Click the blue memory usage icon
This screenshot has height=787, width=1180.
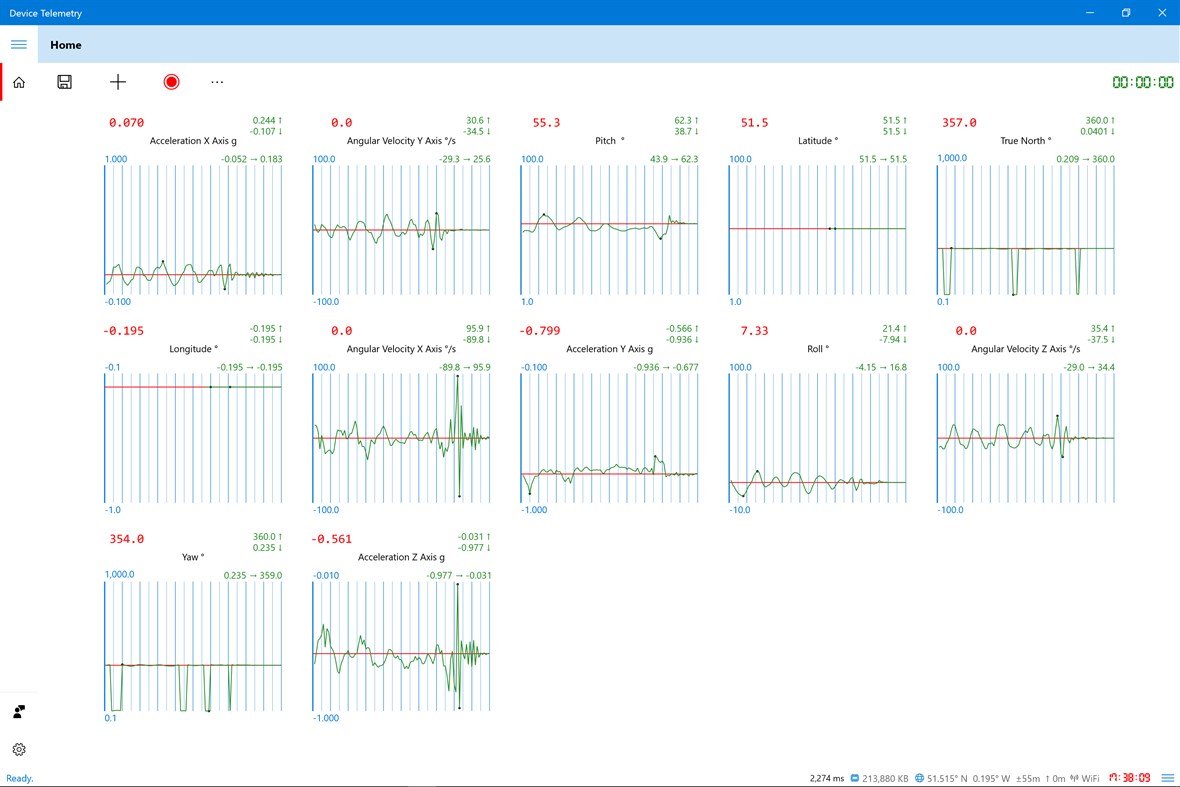tap(854, 777)
